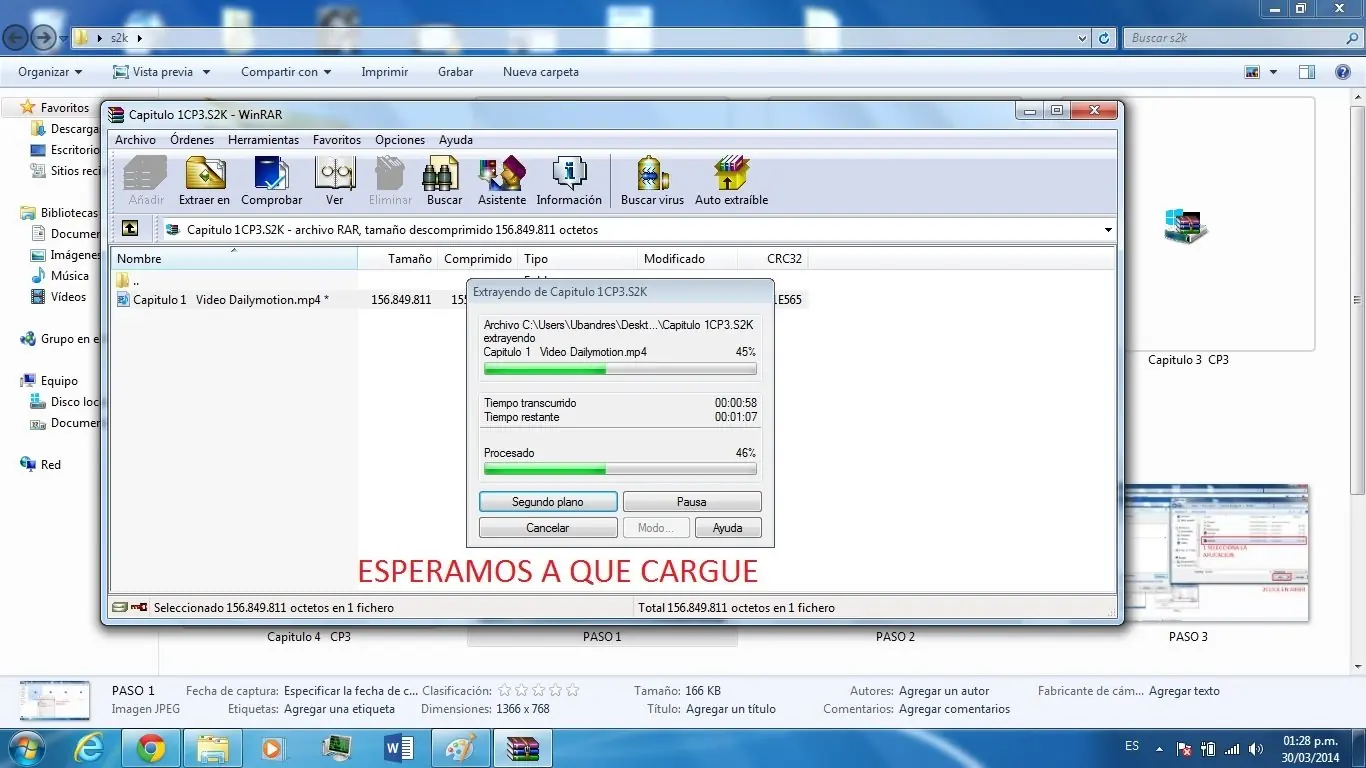The height and width of the screenshot is (768, 1366).
Task: Cancel the extraction with Cancelar
Action: point(548,528)
